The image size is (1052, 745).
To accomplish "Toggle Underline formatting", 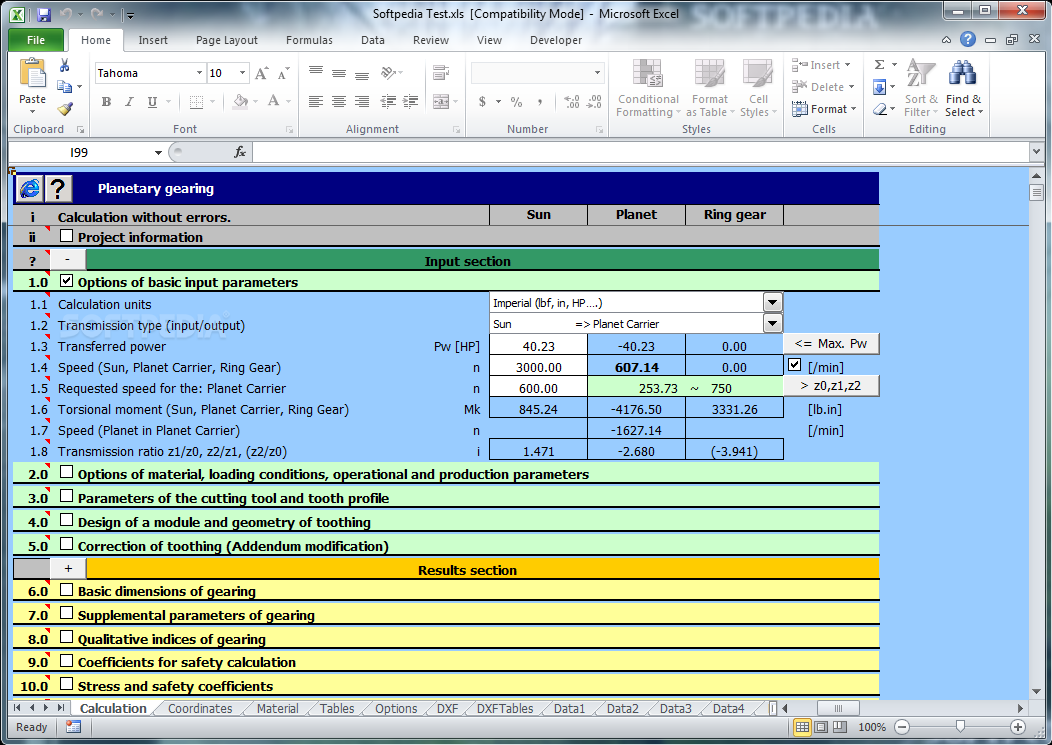I will coord(152,102).
